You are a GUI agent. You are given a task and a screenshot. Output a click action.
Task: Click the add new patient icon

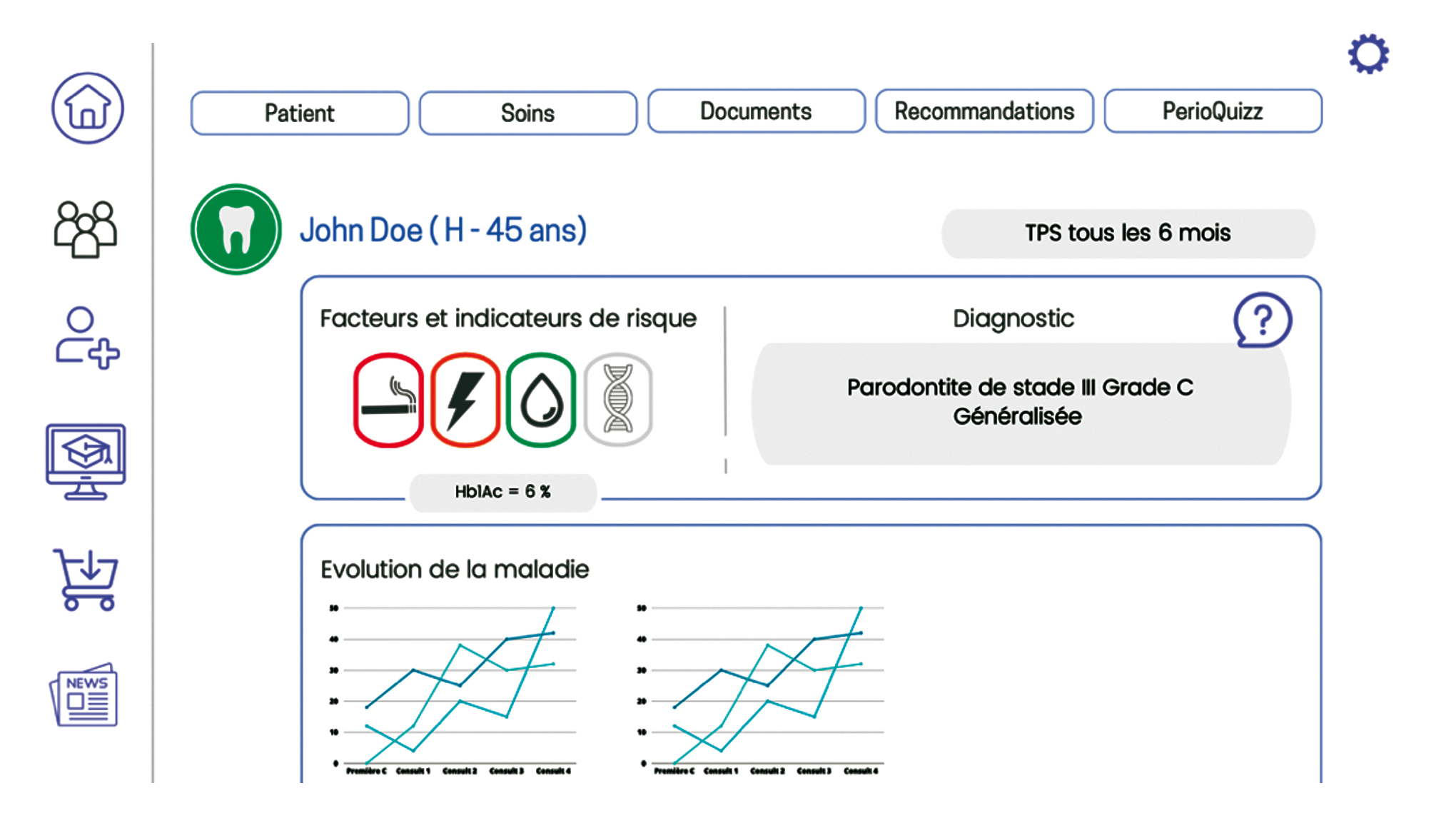coord(86,338)
